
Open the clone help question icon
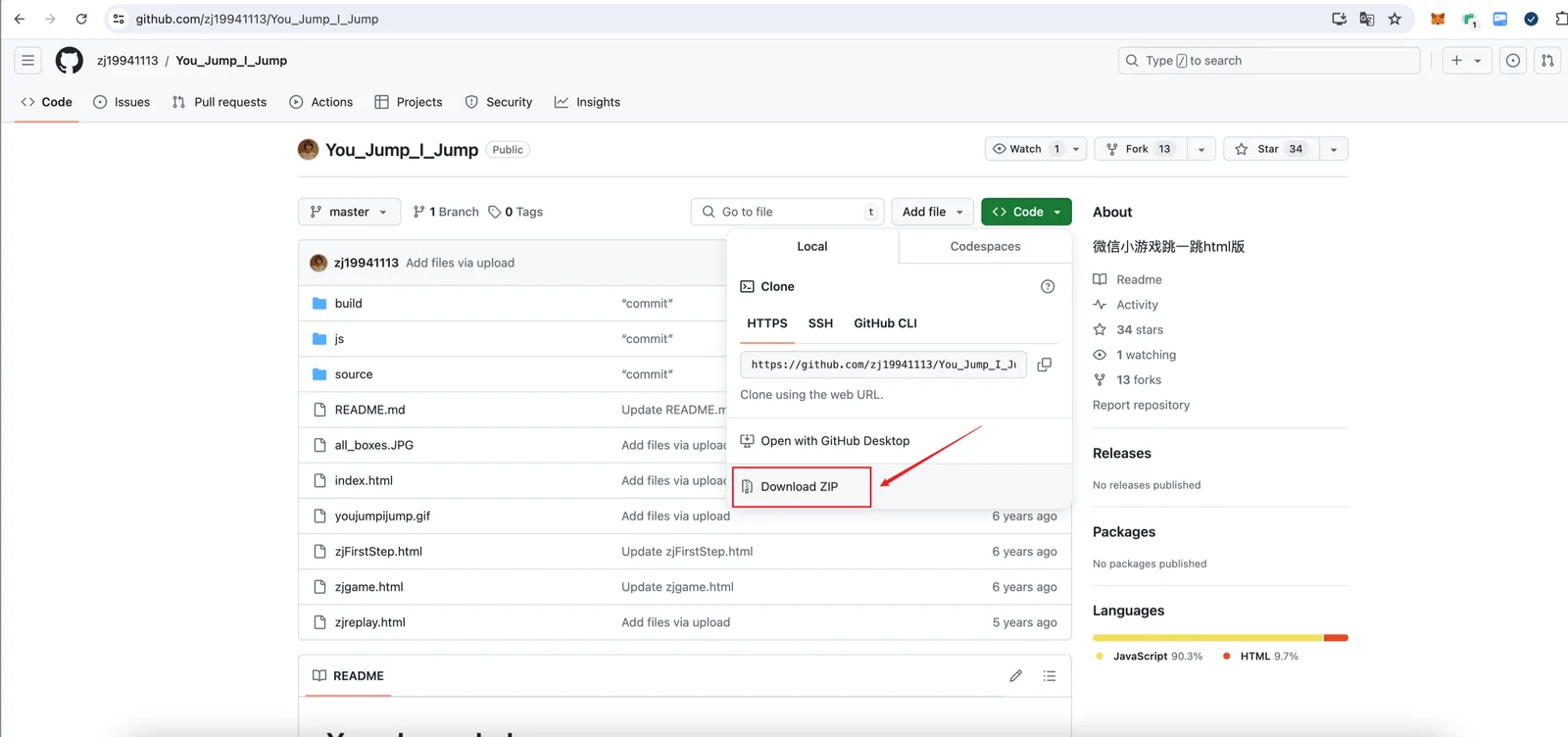click(x=1048, y=286)
